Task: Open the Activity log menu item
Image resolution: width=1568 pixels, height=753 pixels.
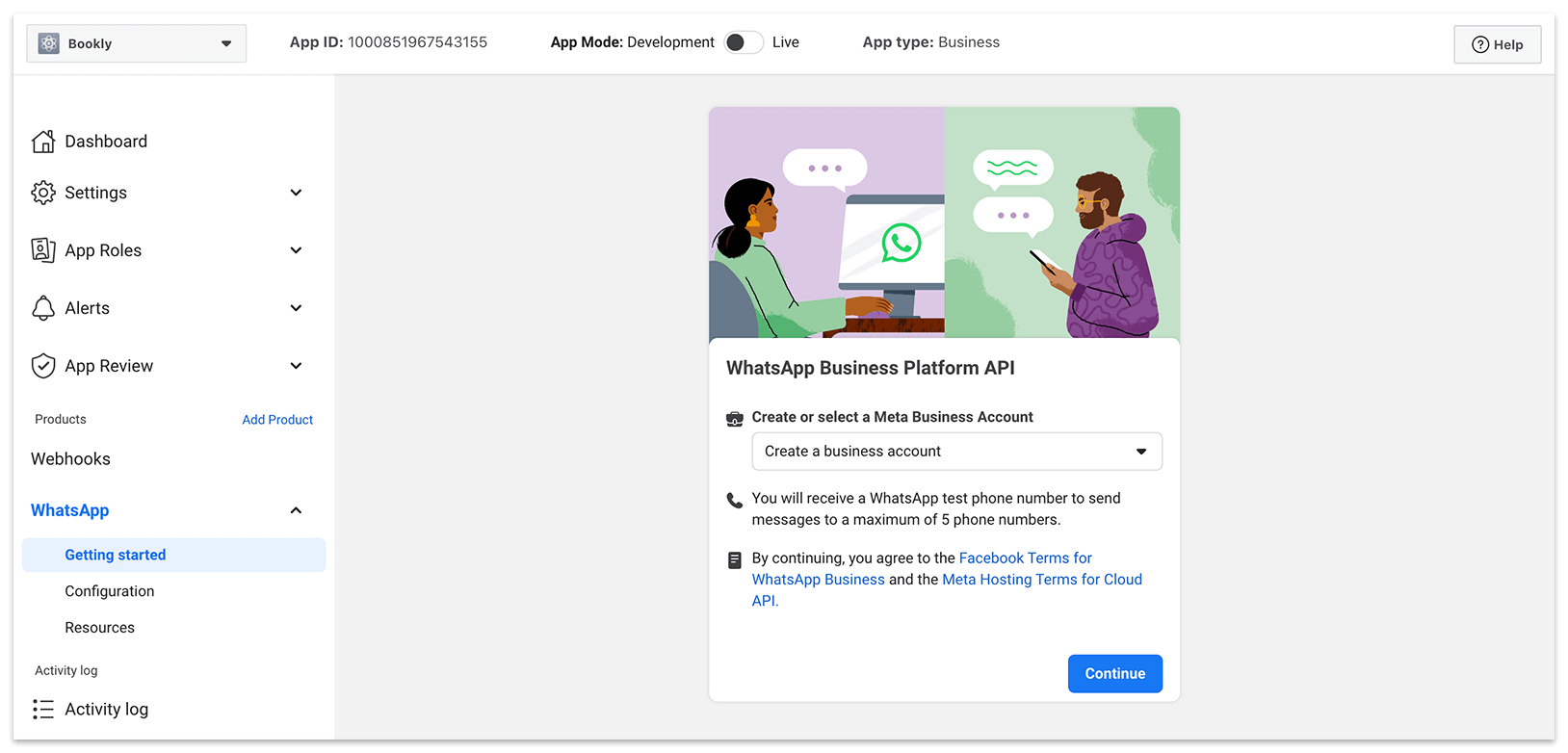Action: tap(106, 710)
